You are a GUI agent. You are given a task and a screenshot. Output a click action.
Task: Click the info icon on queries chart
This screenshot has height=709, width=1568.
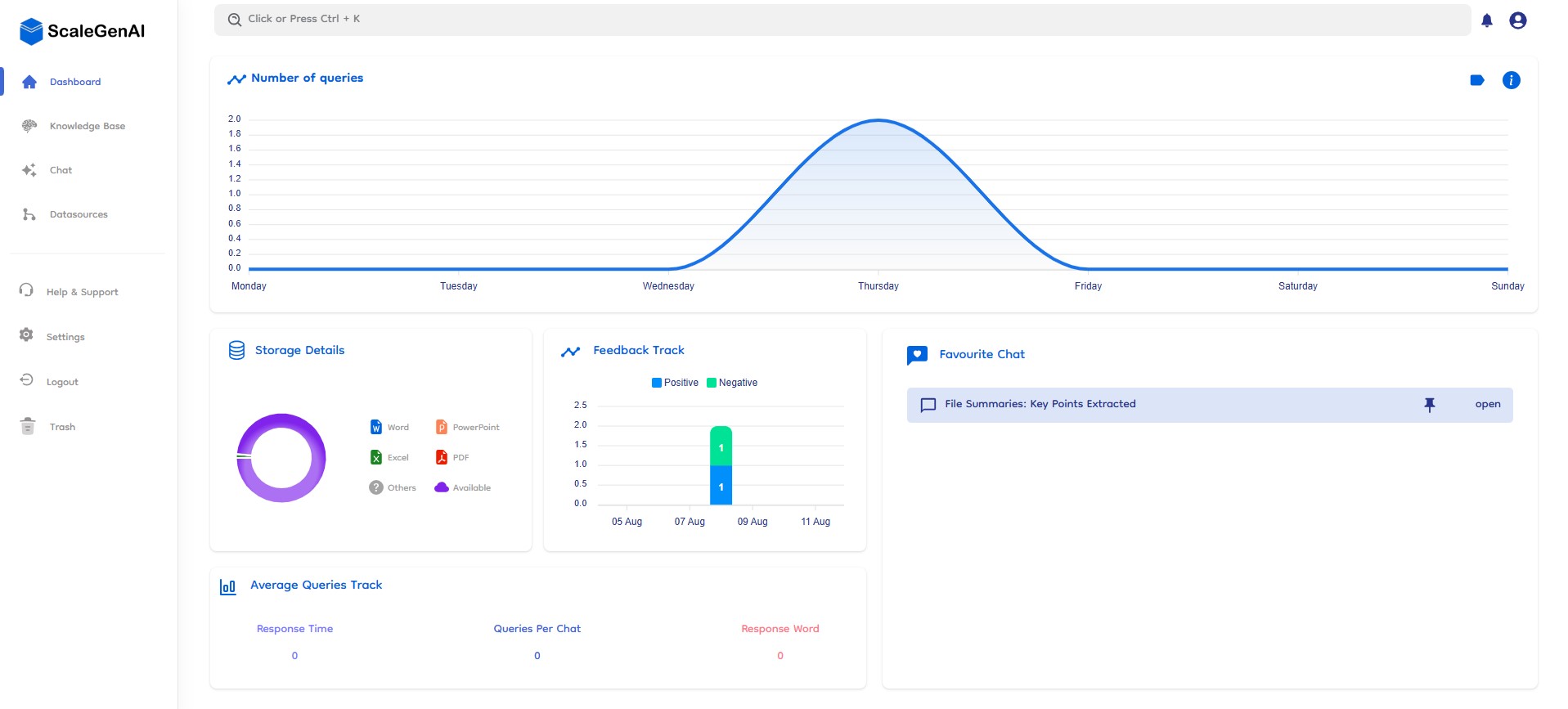[x=1511, y=80]
